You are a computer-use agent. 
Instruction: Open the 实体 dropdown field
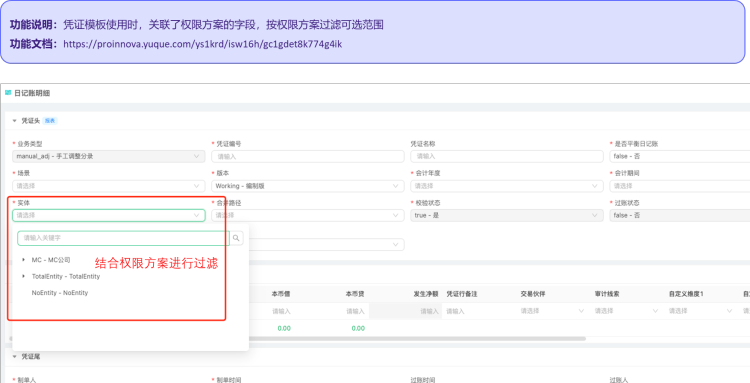pos(109,216)
